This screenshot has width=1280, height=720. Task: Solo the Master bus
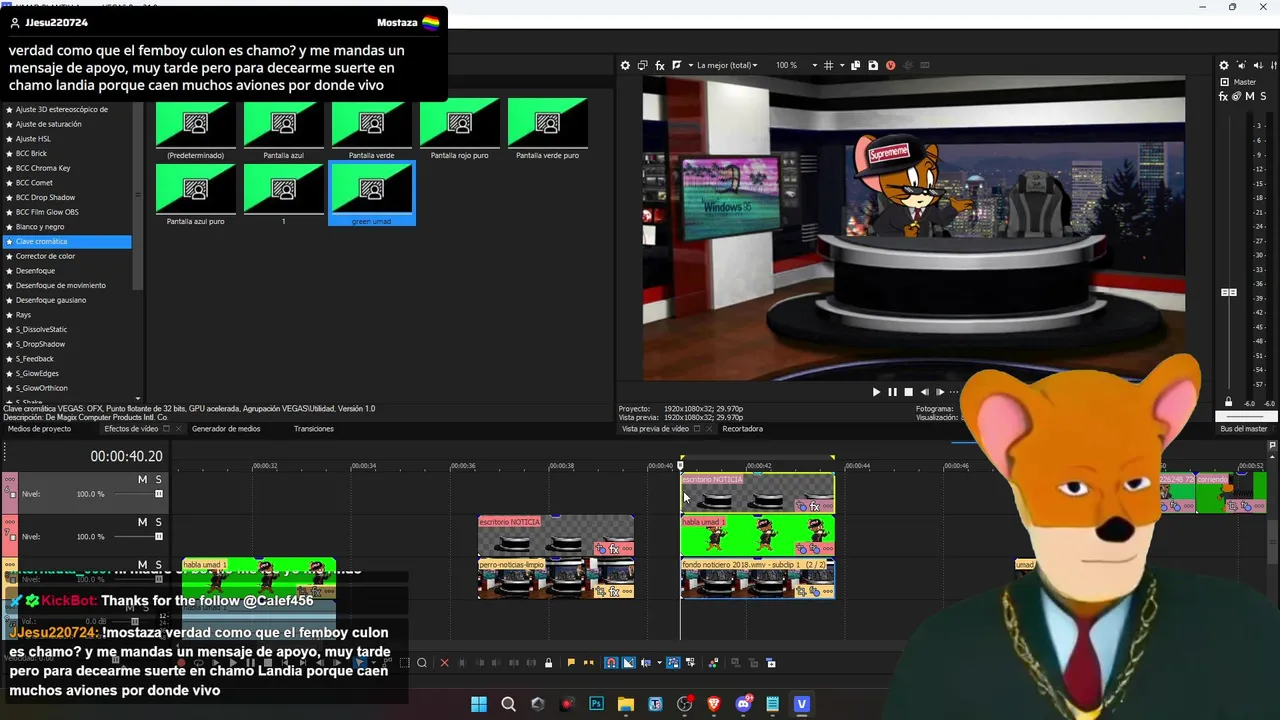(x=1263, y=96)
